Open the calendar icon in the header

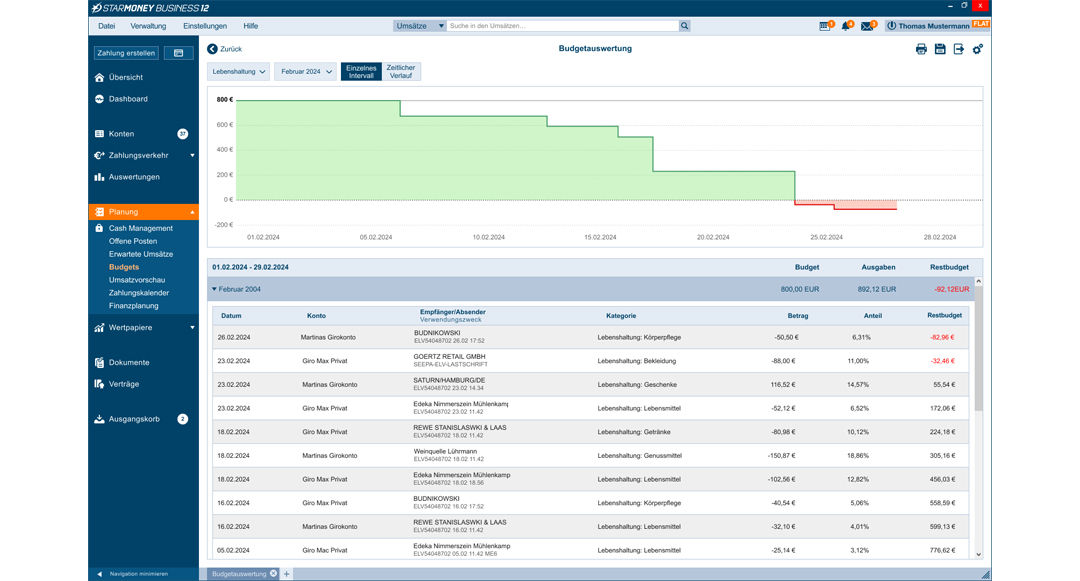[824, 25]
